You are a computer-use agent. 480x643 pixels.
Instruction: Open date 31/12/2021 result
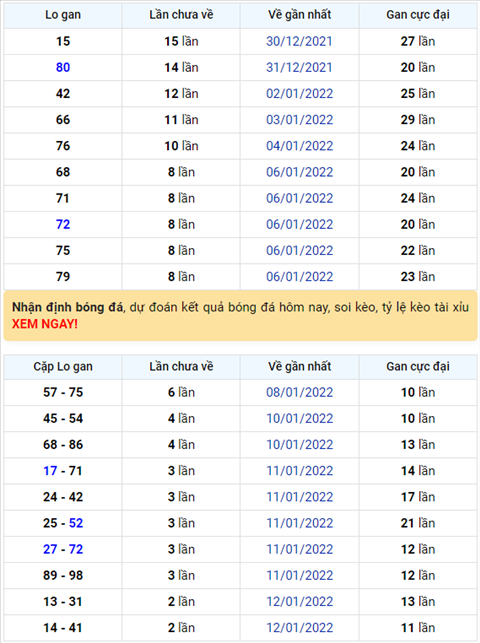(x=299, y=67)
